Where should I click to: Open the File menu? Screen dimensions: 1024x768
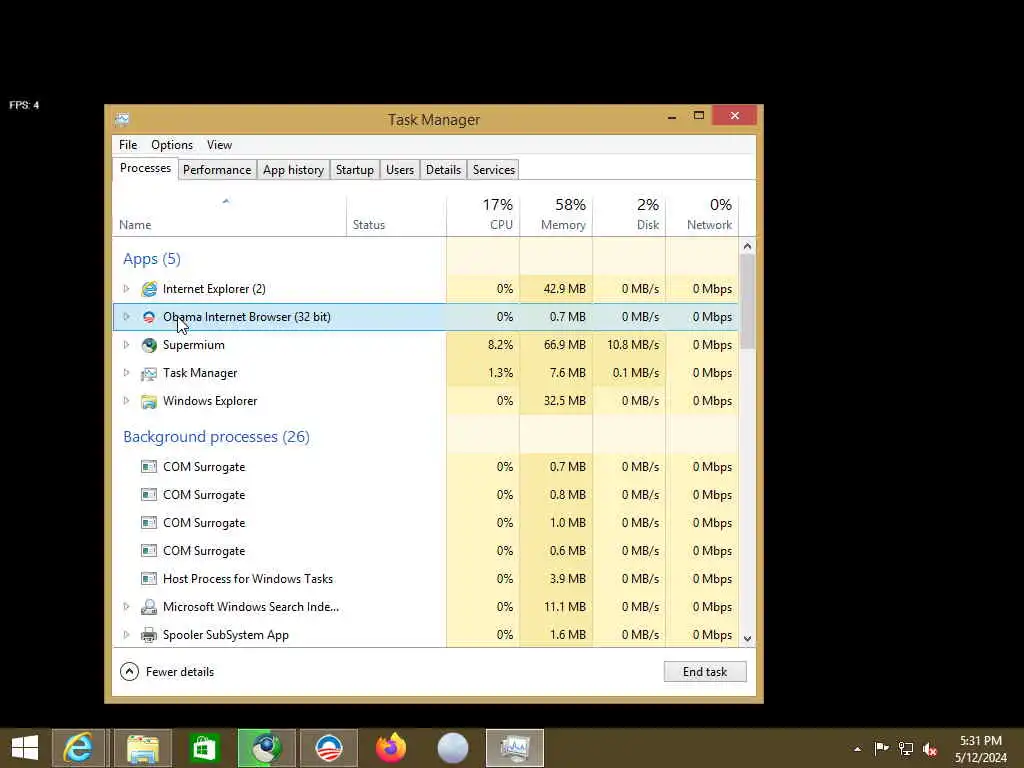tap(128, 145)
